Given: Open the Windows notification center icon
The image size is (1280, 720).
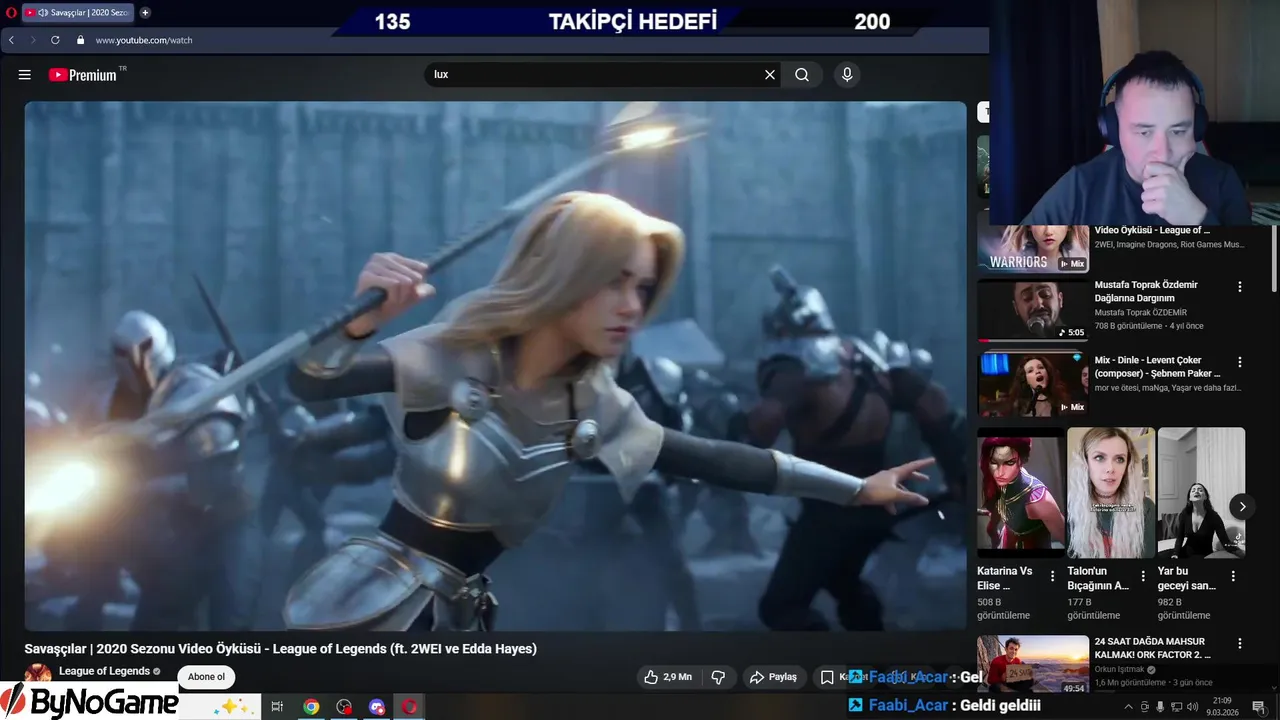Looking at the screenshot, I should point(1258,707).
